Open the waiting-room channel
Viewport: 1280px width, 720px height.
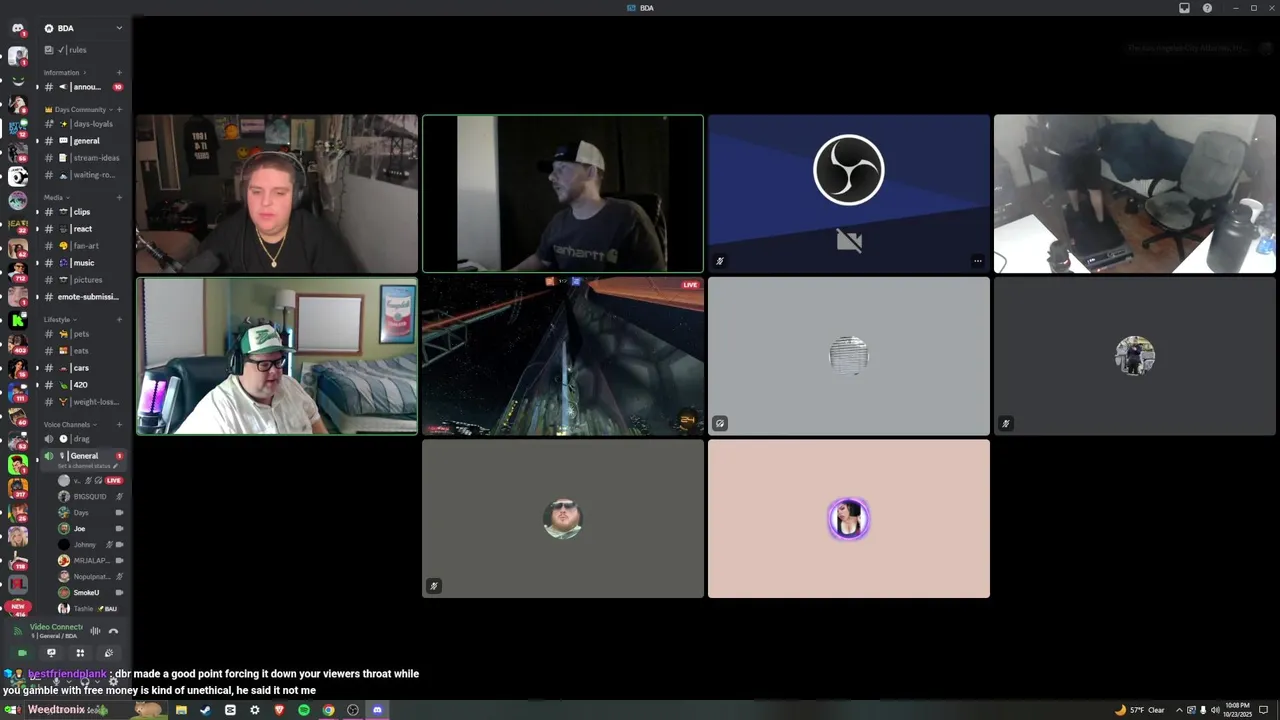[x=83, y=175]
